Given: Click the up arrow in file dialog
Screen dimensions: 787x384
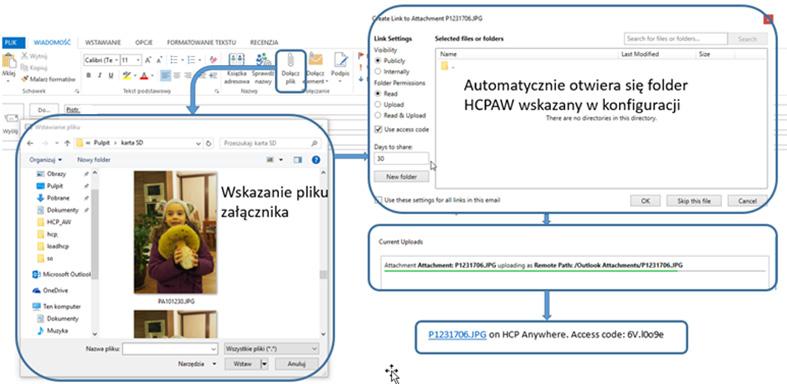Looking at the screenshot, I should pyautogui.click(x=67, y=143).
